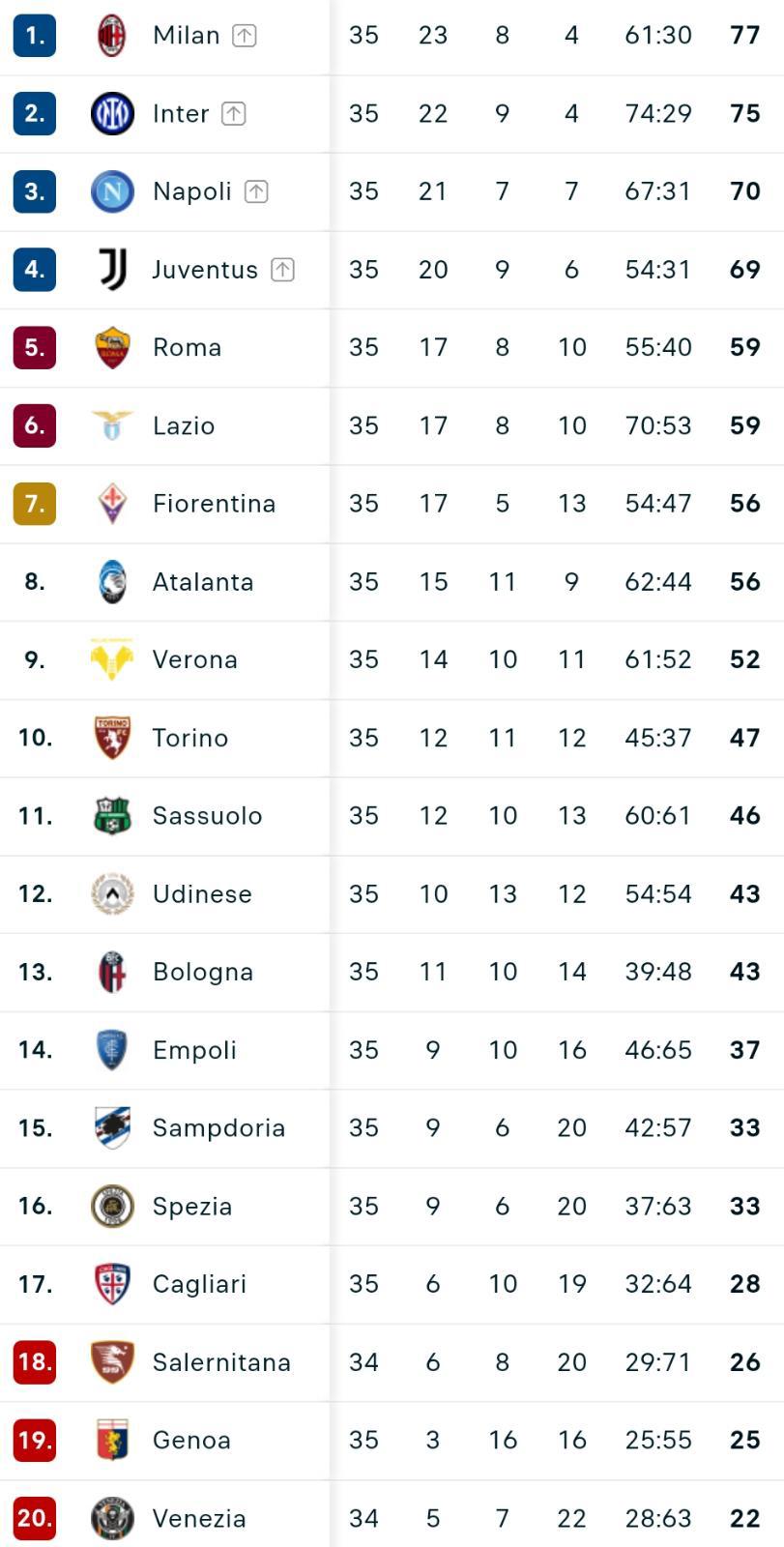
Task: Click Venezia's red position 20 badge
Action: coord(35,1518)
